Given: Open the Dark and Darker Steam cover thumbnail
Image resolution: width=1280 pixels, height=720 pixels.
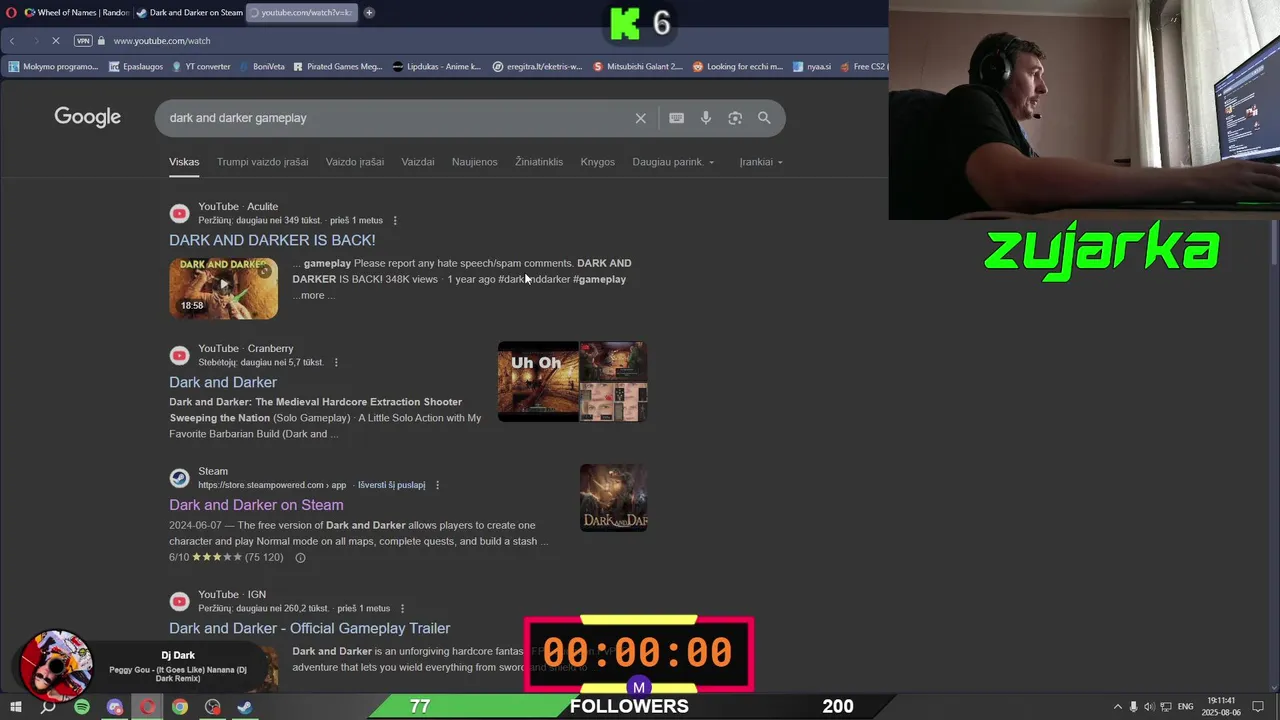Looking at the screenshot, I should point(613,497).
